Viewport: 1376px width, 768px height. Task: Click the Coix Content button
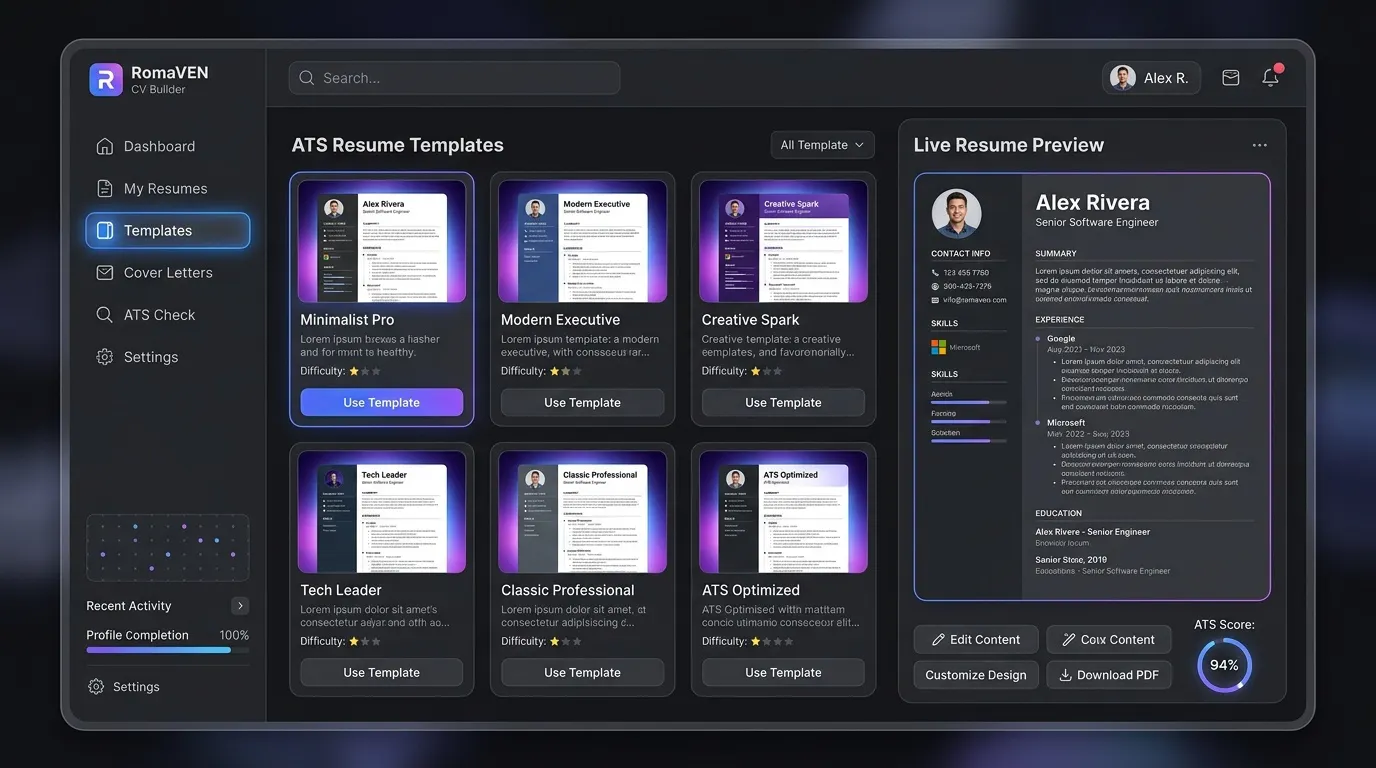pyautogui.click(x=1109, y=639)
